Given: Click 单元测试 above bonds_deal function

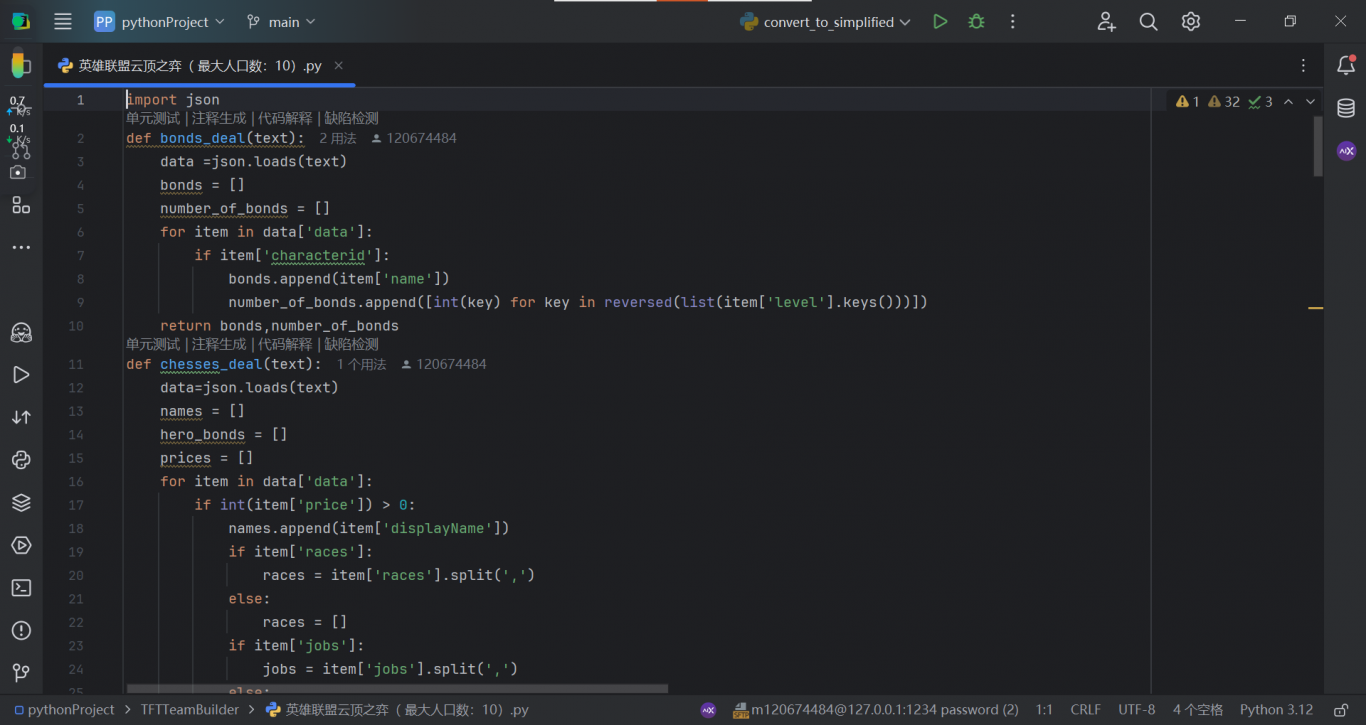Looking at the screenshot, I should (x=153, y=118).
